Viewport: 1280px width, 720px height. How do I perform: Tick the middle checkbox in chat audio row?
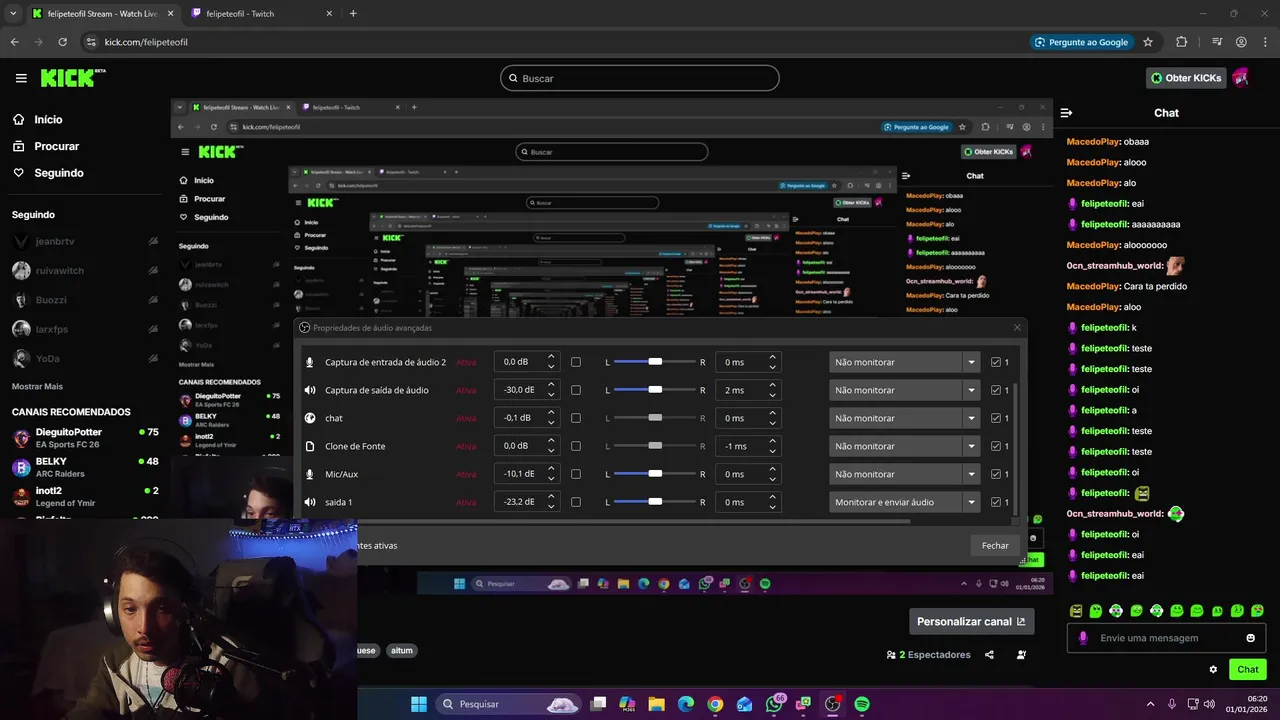coord(575,418)
